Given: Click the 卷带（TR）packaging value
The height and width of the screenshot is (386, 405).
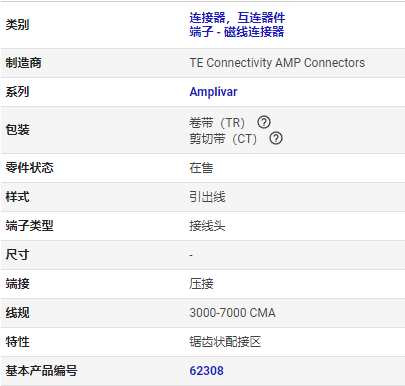Looking at the screenshot, I should pos(217,123).
